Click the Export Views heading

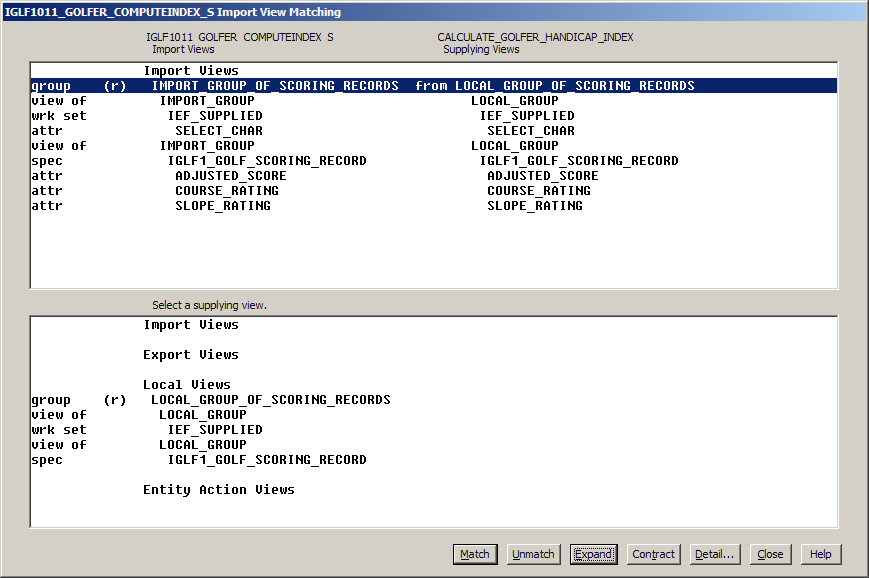pos(191,355)
